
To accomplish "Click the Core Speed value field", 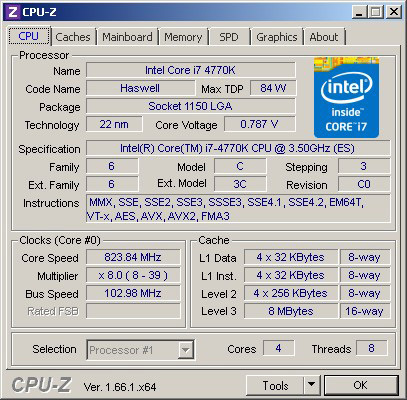I will pos(133,257).
